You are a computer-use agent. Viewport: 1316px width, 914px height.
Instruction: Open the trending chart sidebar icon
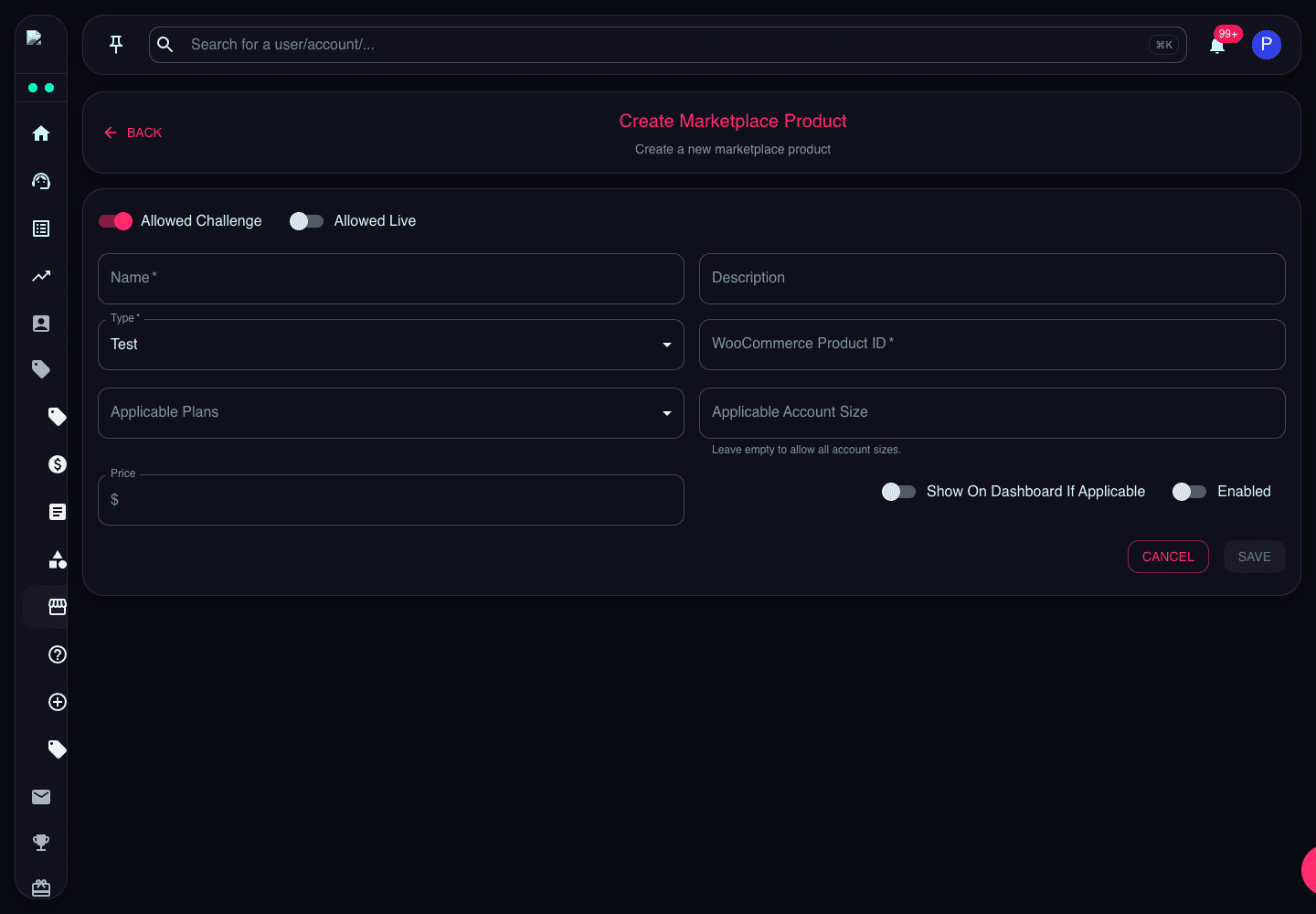pyautogui.click(x=41, y=276)
